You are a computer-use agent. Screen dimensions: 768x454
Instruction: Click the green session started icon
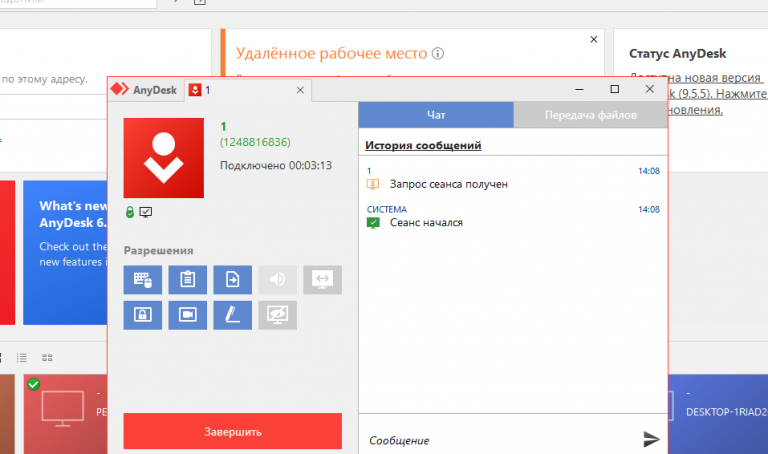(x=373, y=223)
